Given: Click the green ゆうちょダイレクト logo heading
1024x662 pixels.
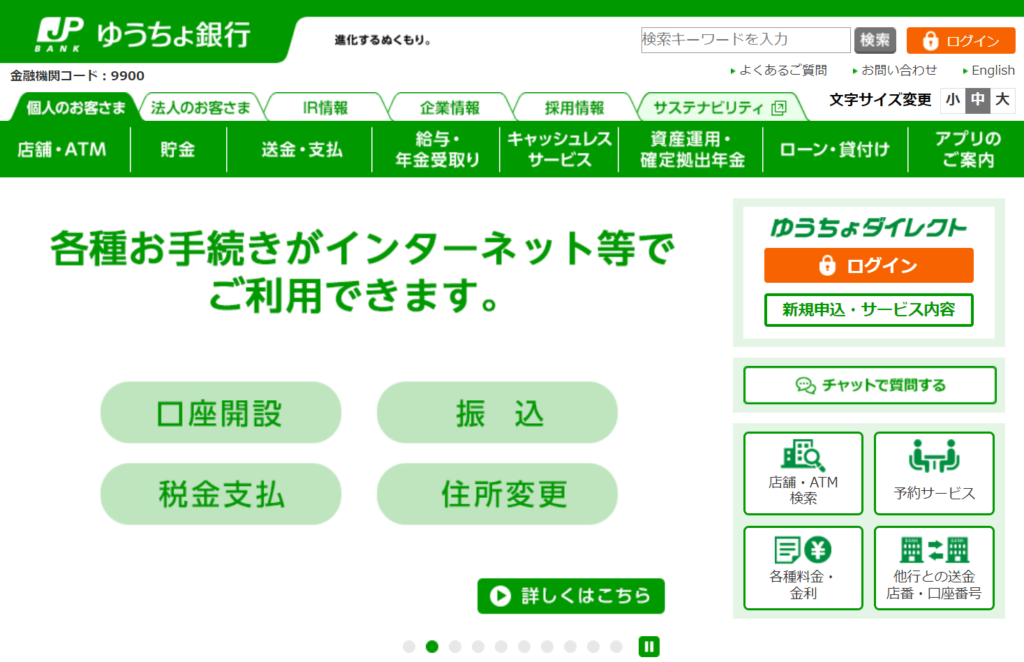Looking at the screenshot, I should (868, 227).
